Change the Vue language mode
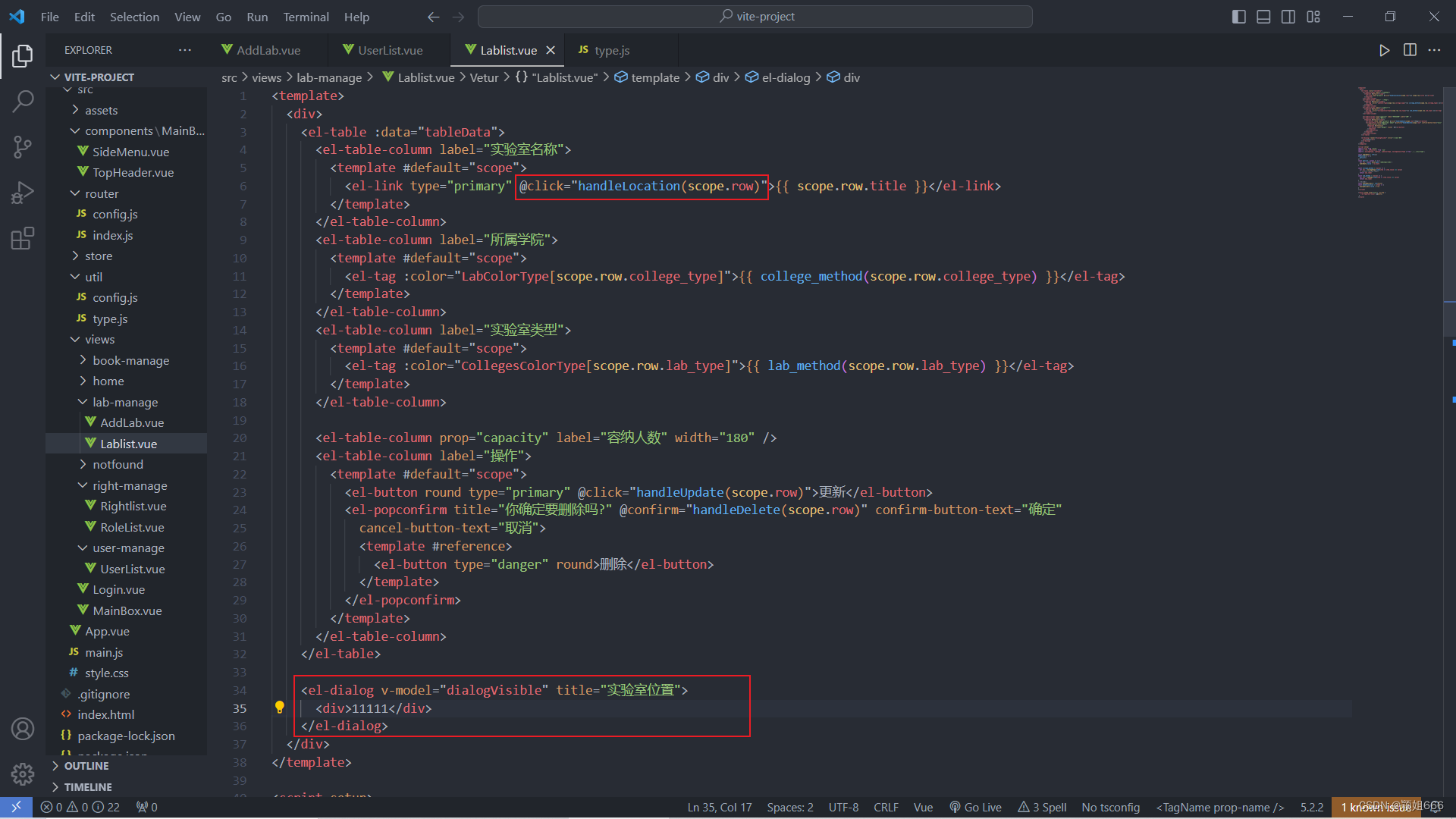 [923, 807]
